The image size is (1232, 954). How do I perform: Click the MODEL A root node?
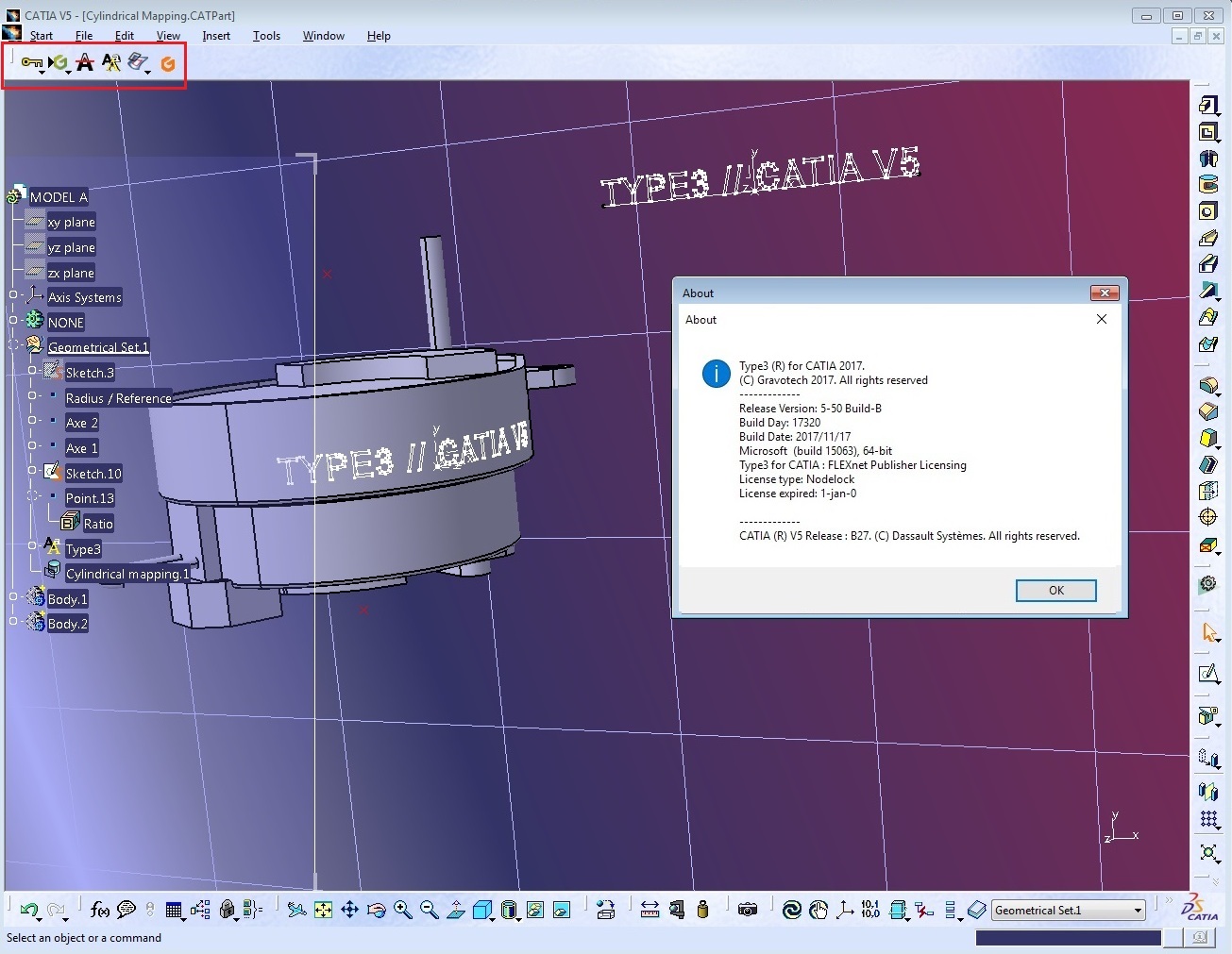coord(59,197)
